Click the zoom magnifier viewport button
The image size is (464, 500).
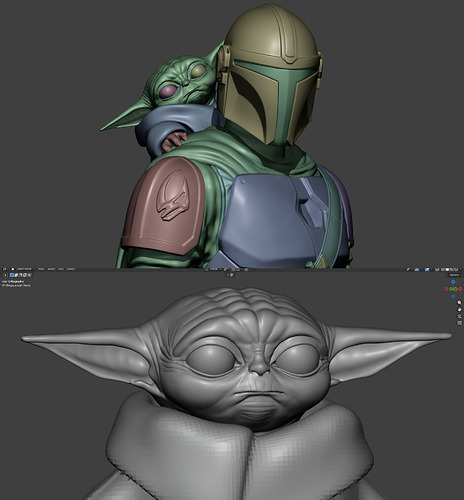point(459,302)
